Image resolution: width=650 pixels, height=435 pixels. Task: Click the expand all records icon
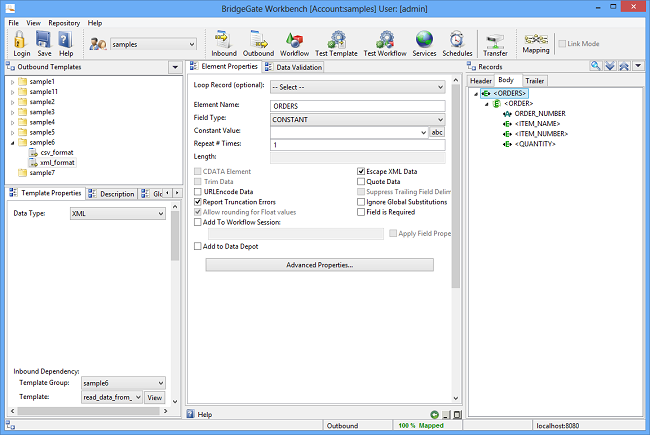(x=610, y=66)
